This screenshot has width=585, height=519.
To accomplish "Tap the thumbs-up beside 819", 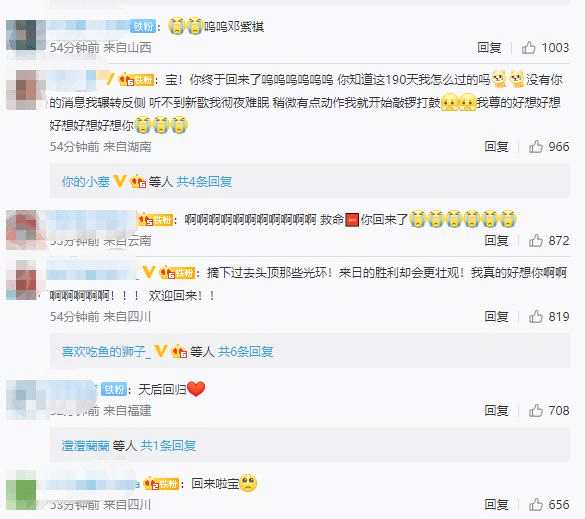I will tap(536, 316).
